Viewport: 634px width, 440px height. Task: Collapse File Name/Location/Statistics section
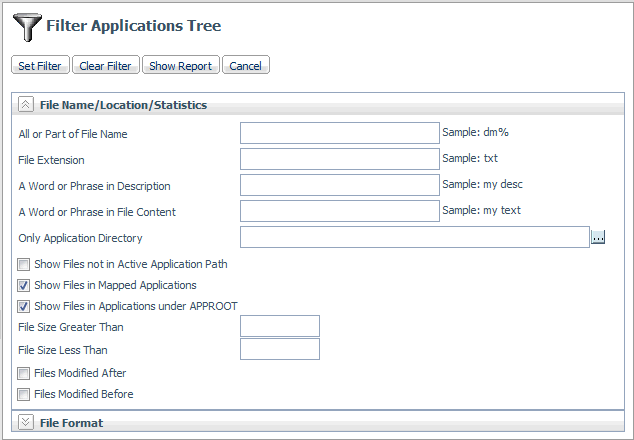click(25, 105)
